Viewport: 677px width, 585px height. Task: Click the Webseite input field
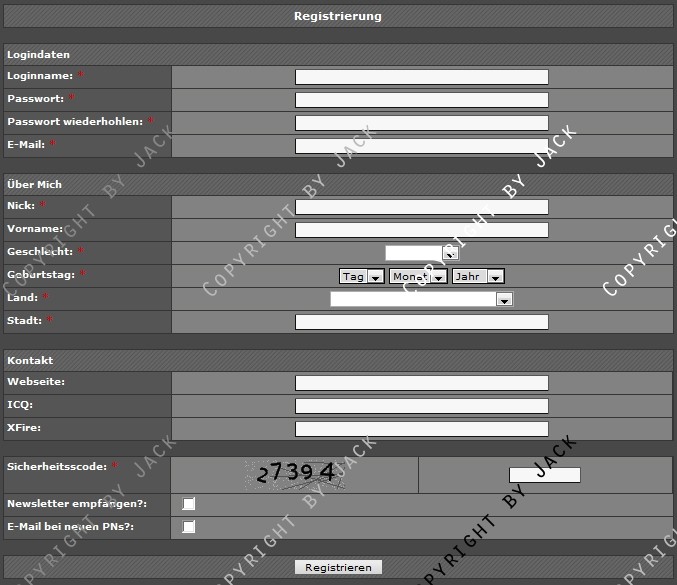point(422,383)
